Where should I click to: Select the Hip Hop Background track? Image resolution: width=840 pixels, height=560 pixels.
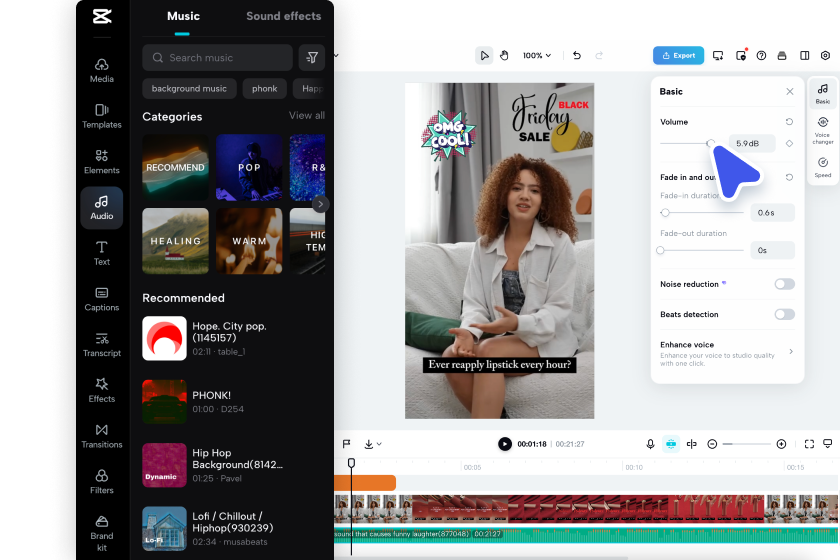233,465
